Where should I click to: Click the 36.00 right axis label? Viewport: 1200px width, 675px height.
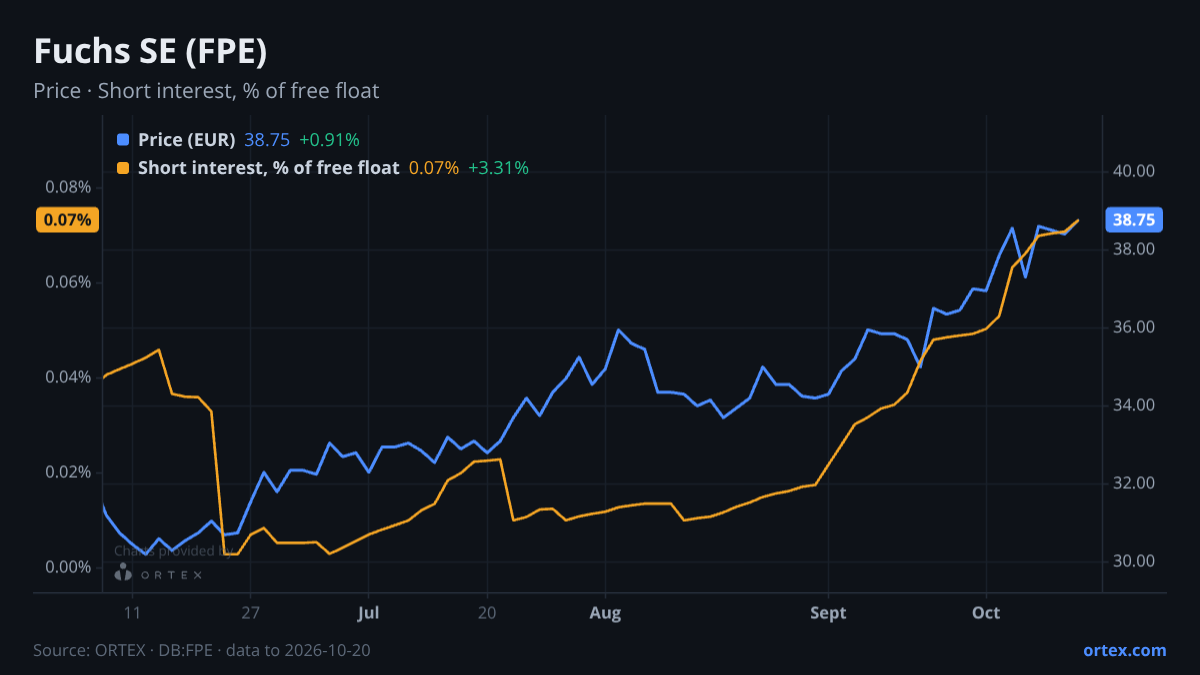pos(1134,327)
